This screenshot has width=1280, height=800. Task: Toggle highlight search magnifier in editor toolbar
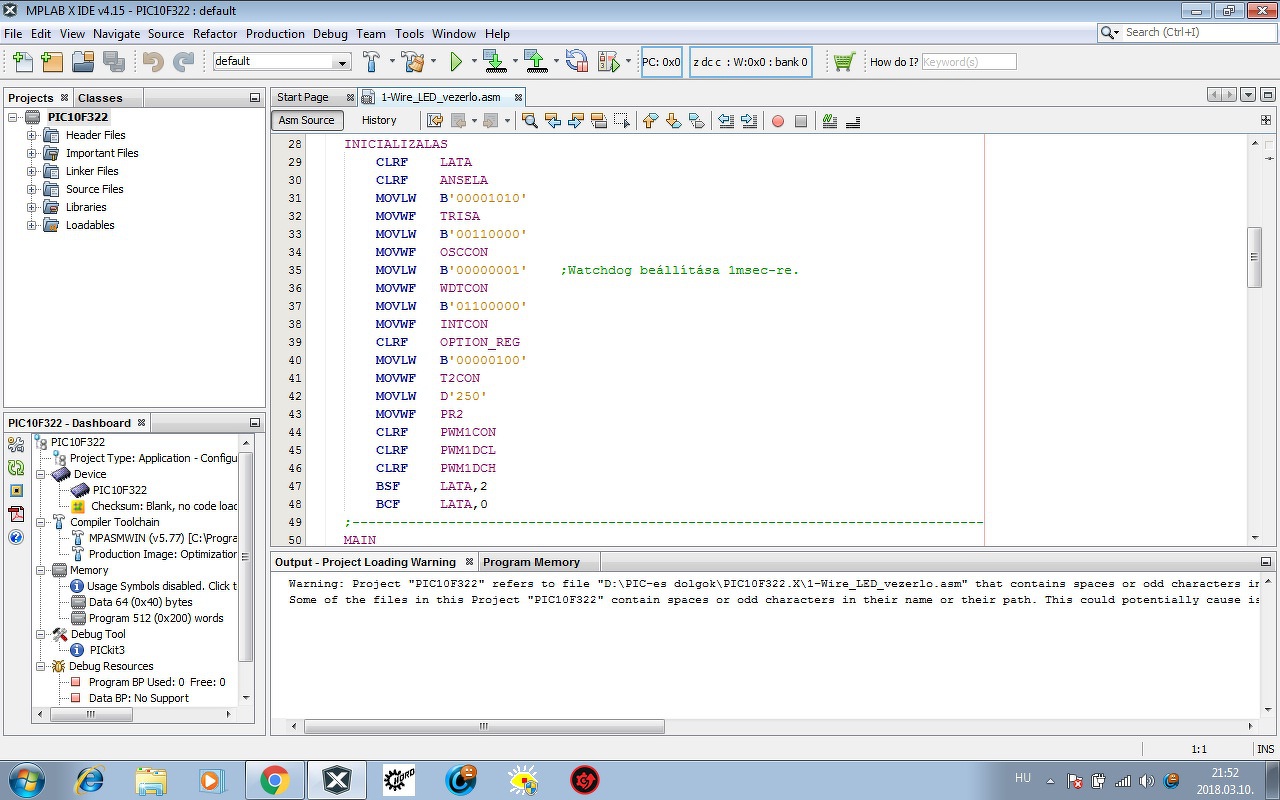[x=530, y=121]
